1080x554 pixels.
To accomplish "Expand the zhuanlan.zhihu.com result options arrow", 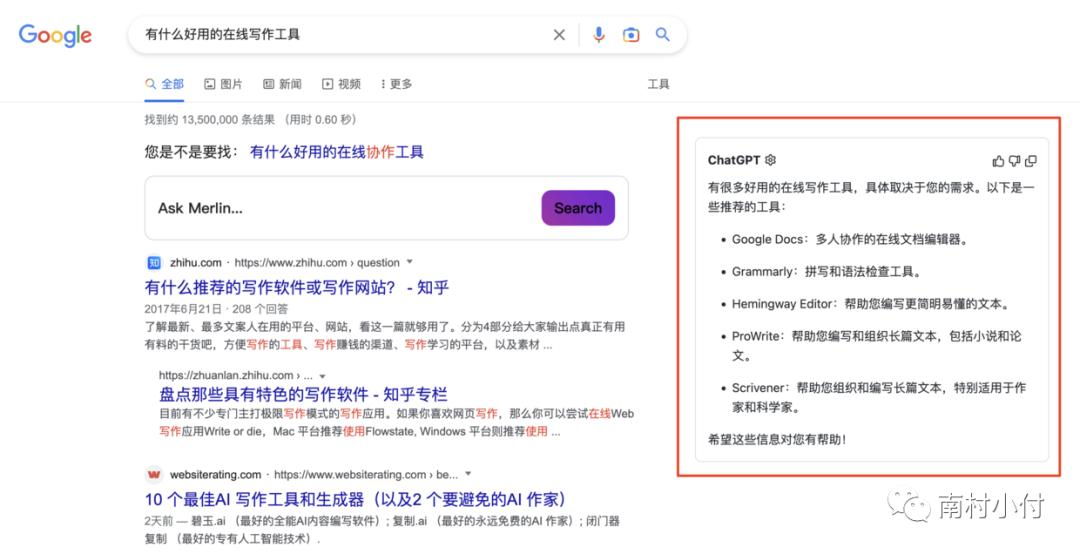I will pyautogui.click(x=322, y=375).
